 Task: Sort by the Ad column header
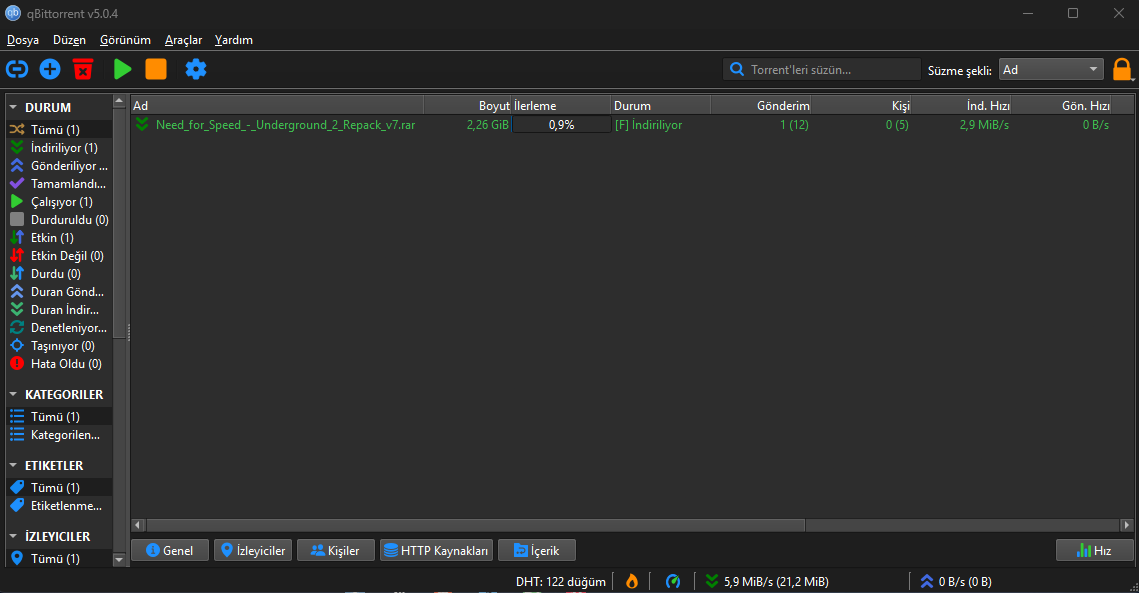(277, 105)
